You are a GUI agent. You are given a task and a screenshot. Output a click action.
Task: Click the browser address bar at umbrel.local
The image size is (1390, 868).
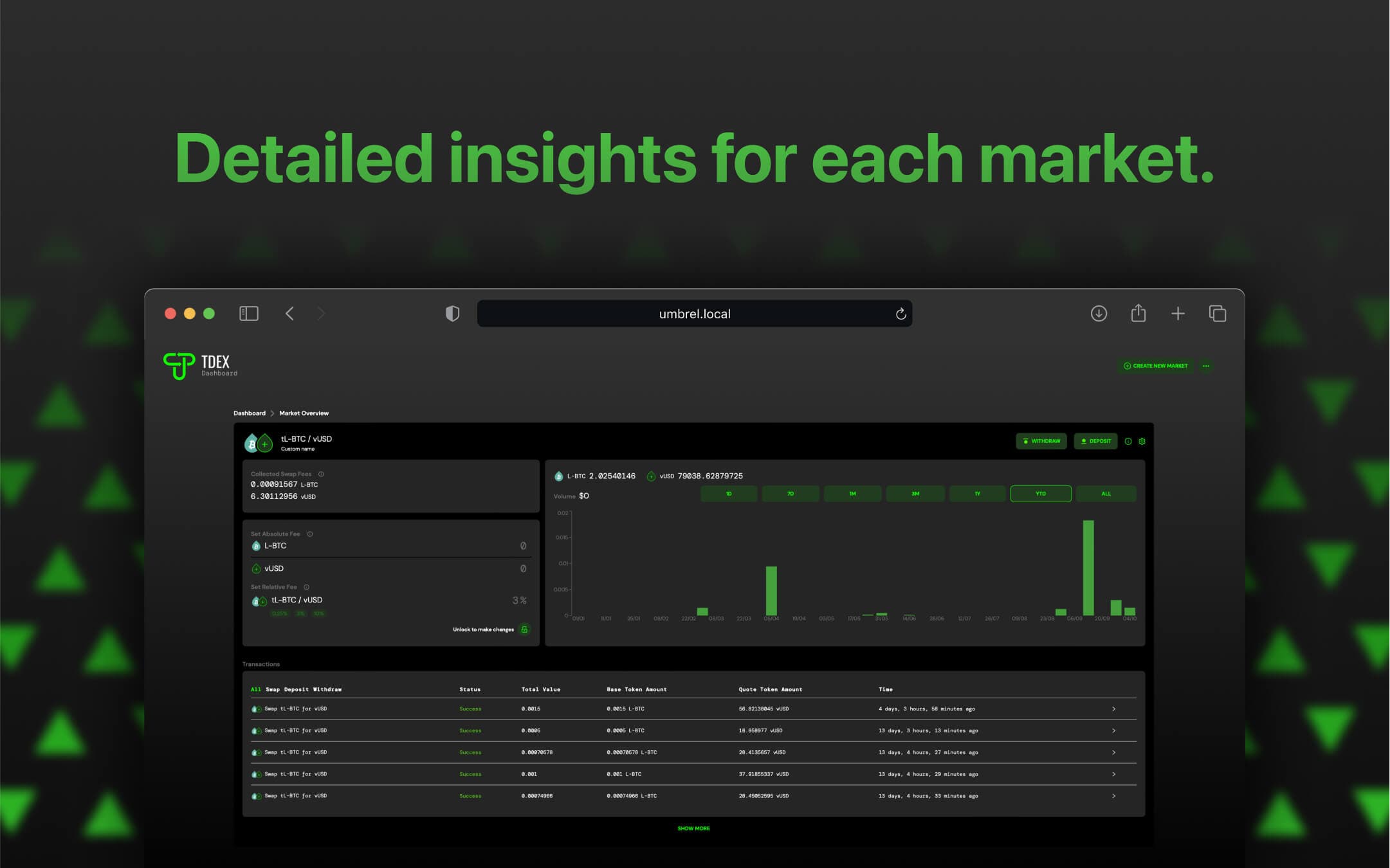click(694, 312)
